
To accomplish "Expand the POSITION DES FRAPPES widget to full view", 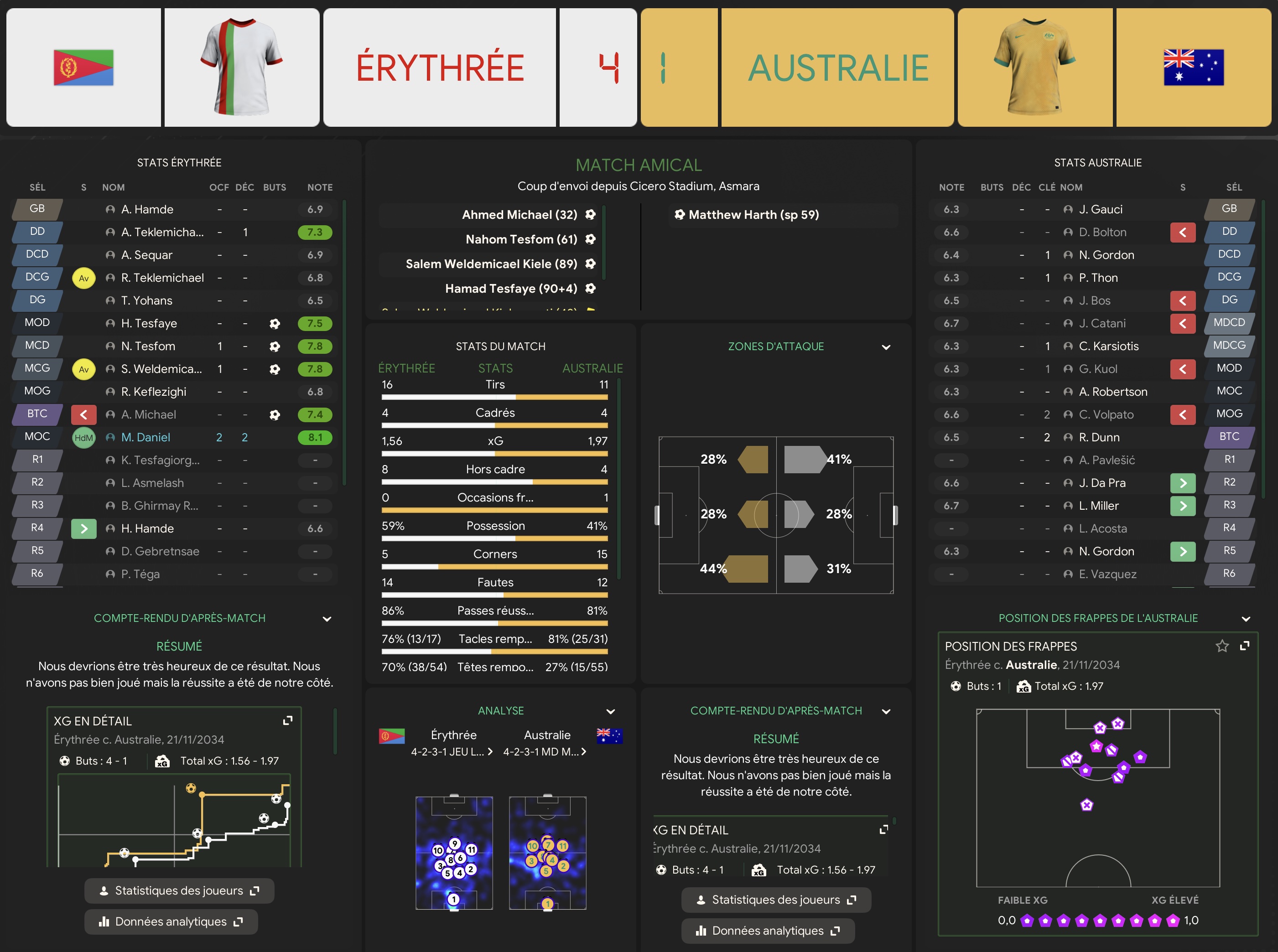I will 1245,646.
